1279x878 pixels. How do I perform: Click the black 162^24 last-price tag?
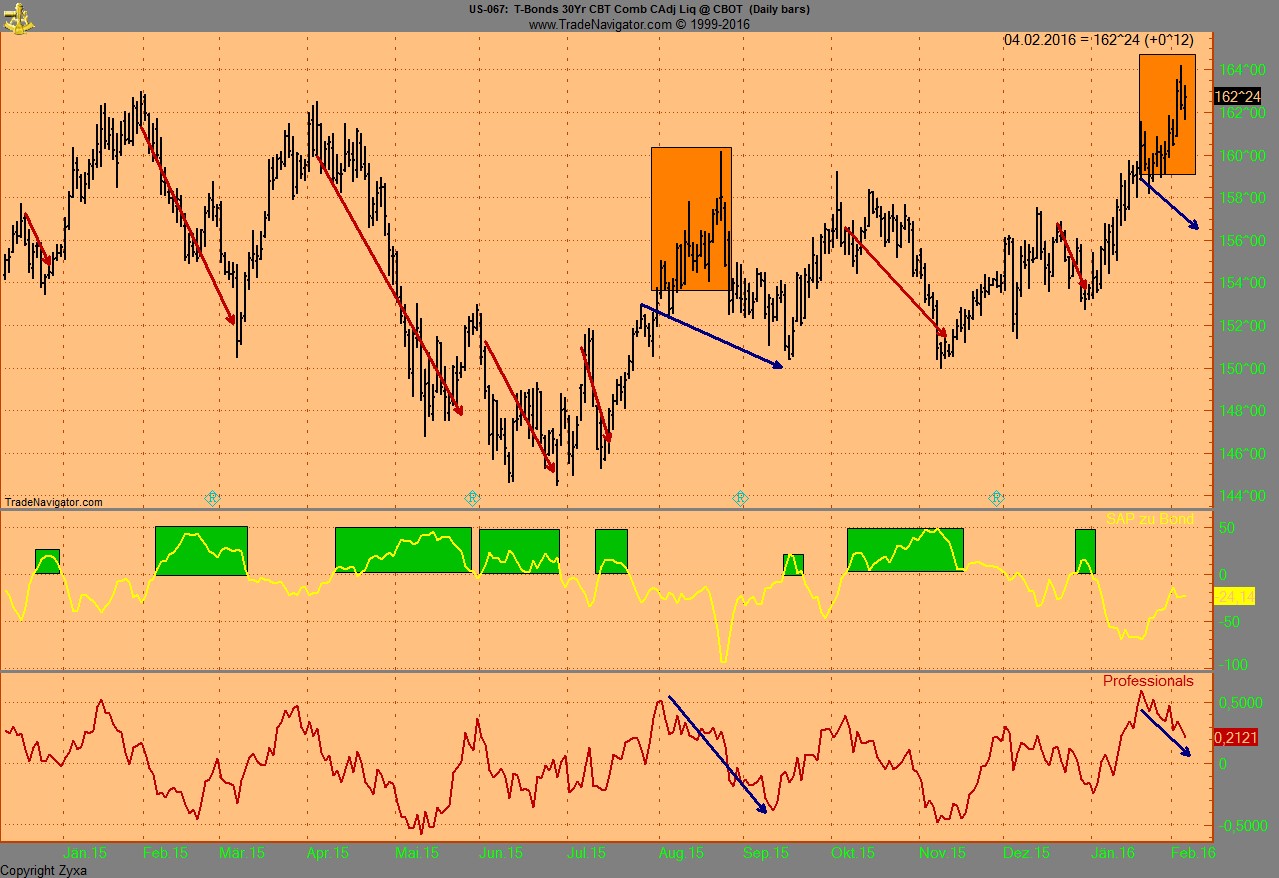1240,96
